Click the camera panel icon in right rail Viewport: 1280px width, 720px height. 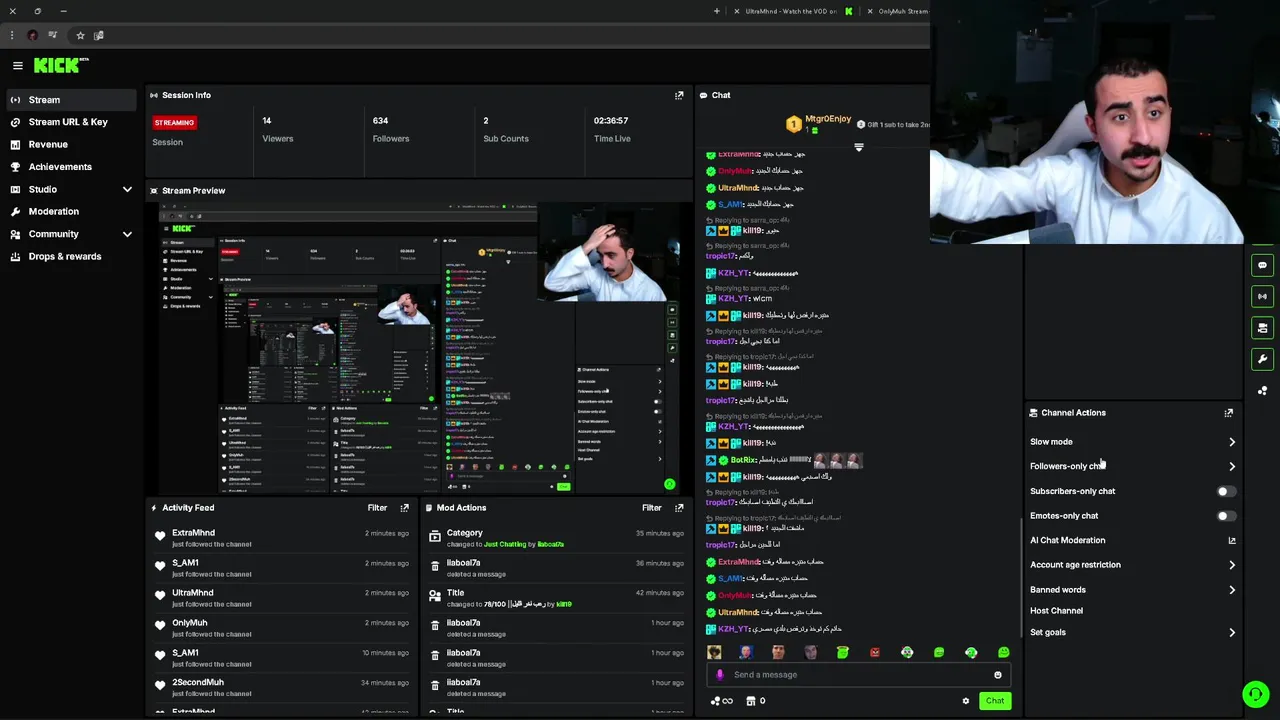coord(1262,328)
